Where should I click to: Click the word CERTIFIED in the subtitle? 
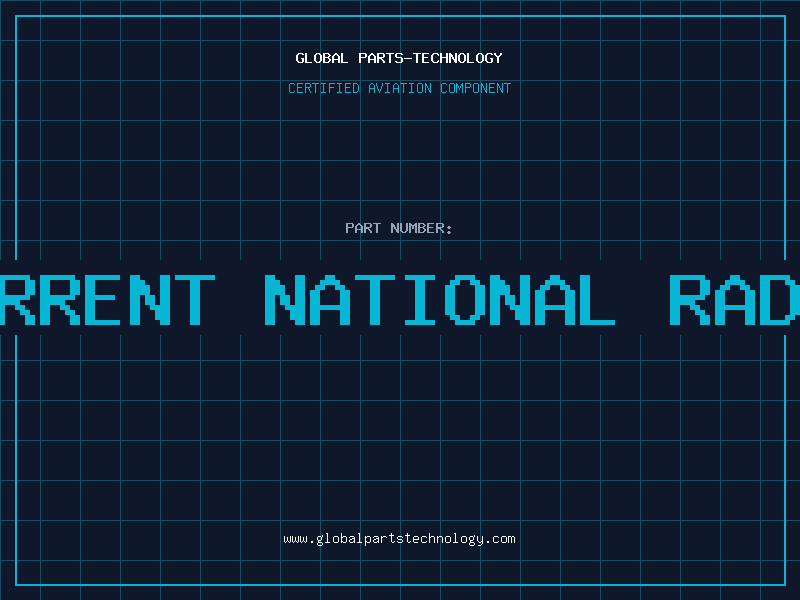[x=324, y=88]
